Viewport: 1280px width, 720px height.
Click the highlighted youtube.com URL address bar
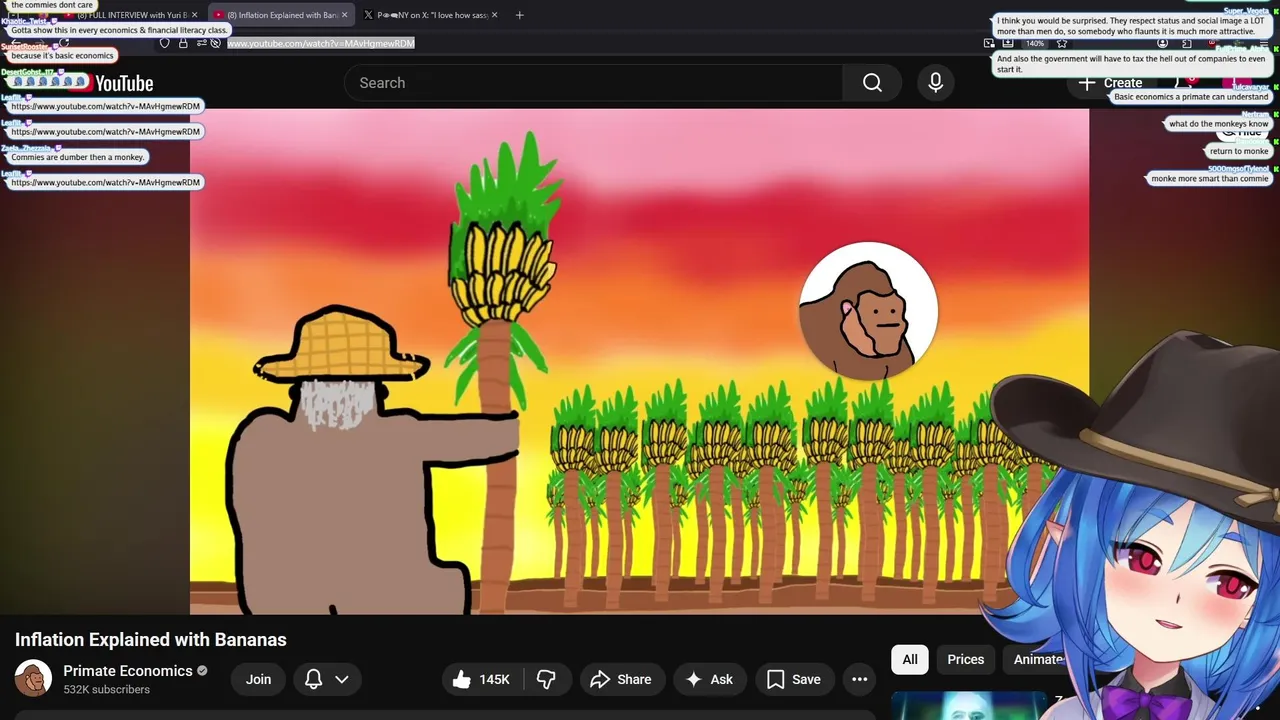[321, 43]
